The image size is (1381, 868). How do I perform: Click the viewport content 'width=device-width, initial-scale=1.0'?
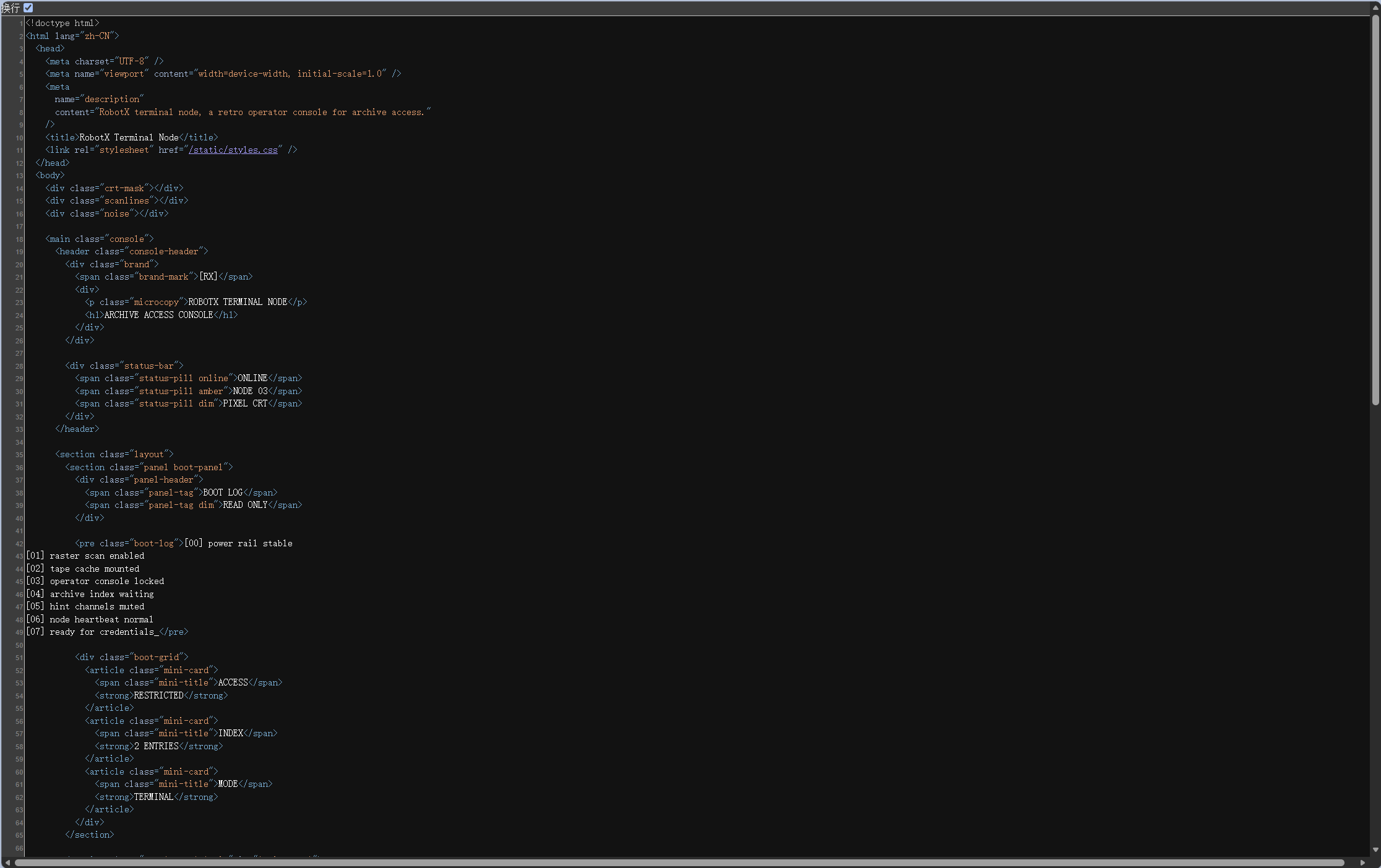[x=290, y=74]
